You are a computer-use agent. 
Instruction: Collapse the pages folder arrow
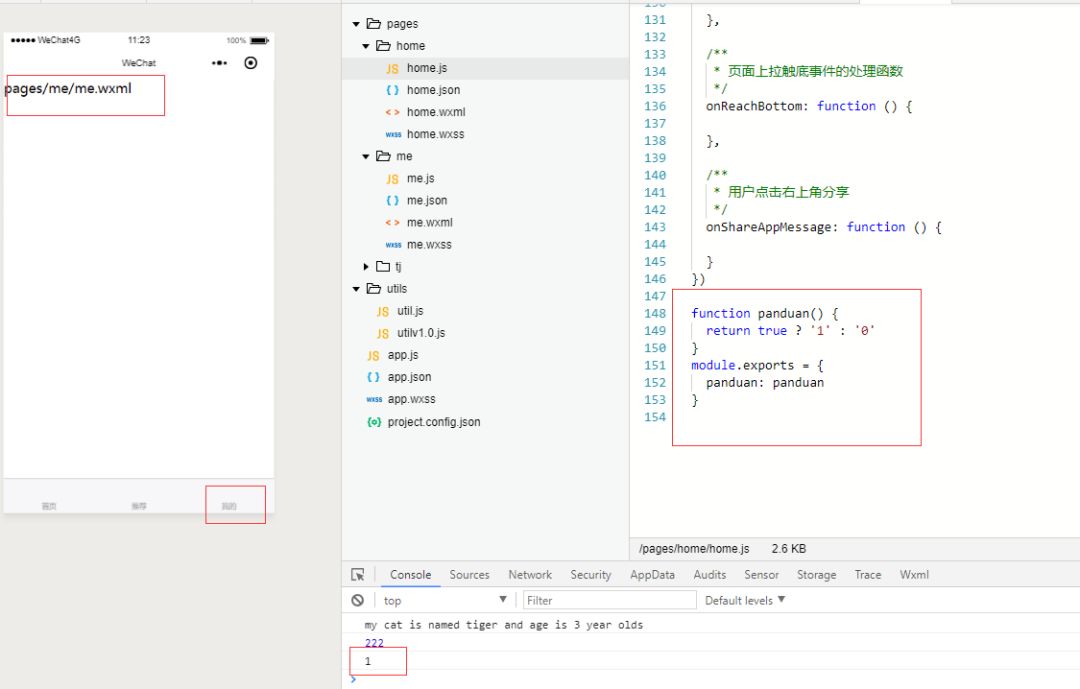(356, 24)
